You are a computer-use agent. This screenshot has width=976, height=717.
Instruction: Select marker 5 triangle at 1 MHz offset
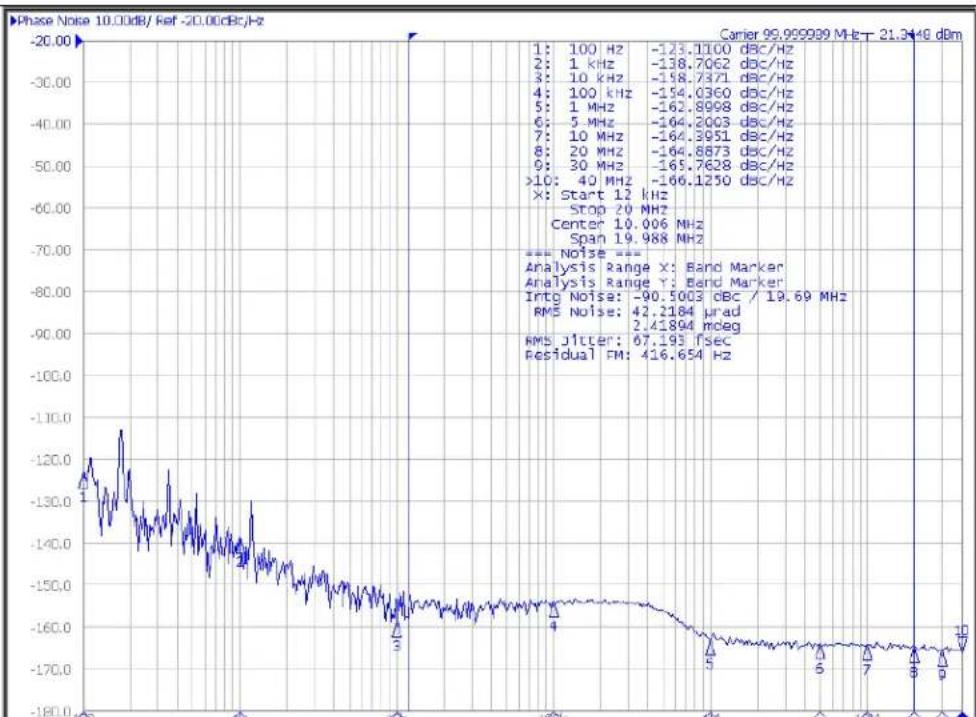pyautogui.click(x=710, y=647)
